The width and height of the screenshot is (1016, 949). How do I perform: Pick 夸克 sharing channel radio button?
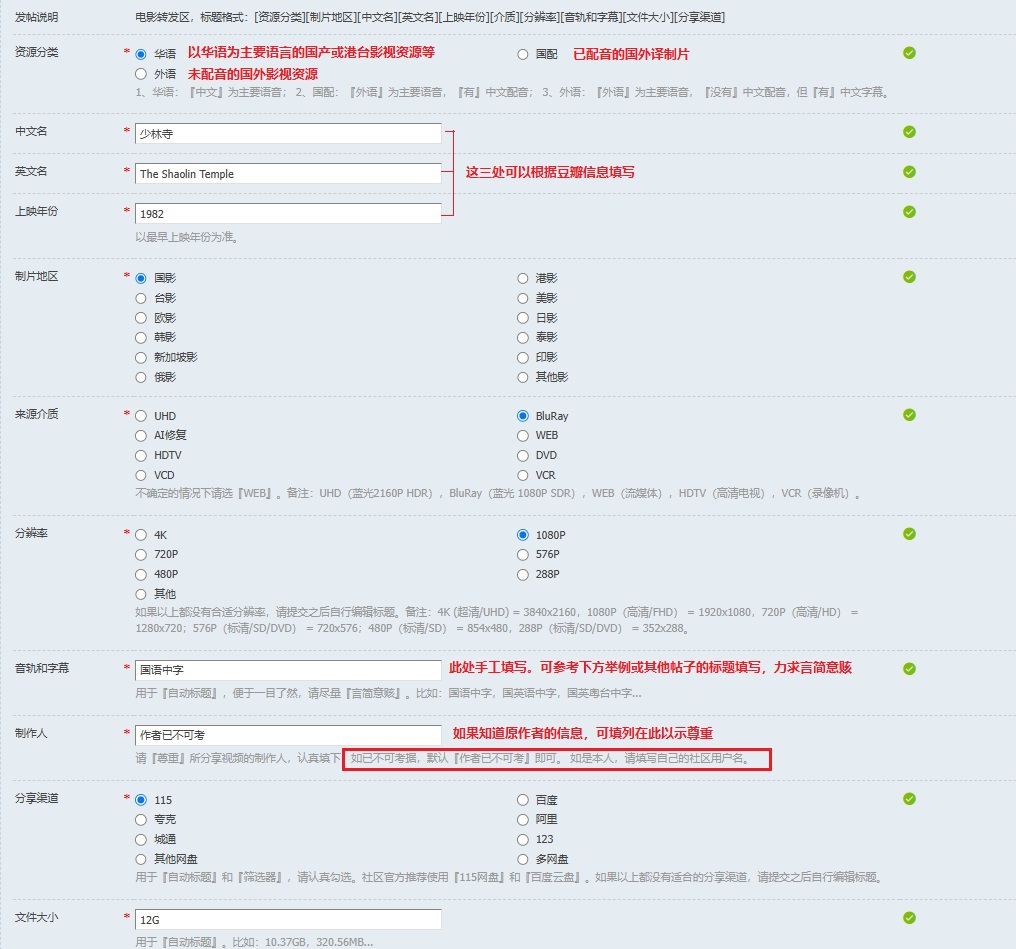tap(141, 820)
